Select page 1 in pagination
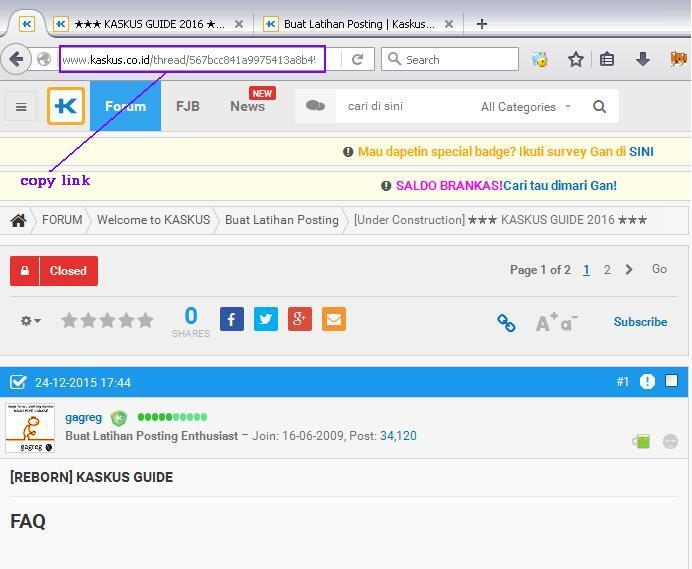The width and height of the screenshot is (692, 569). [586, 269]
